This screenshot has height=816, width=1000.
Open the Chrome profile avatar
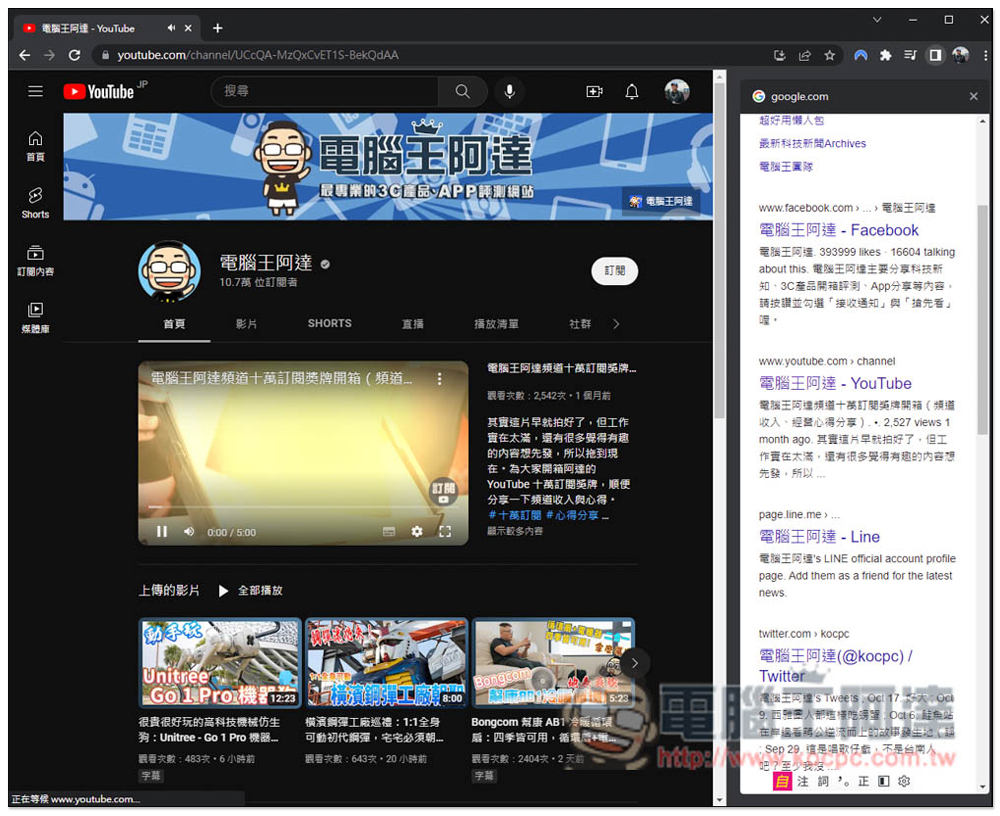960,56
